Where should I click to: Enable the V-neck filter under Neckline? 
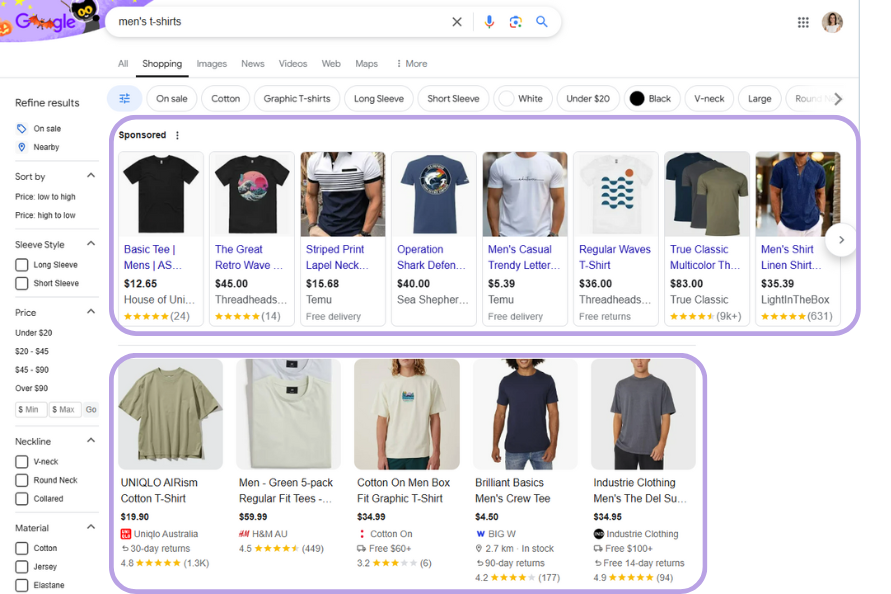tap(21, 461)
